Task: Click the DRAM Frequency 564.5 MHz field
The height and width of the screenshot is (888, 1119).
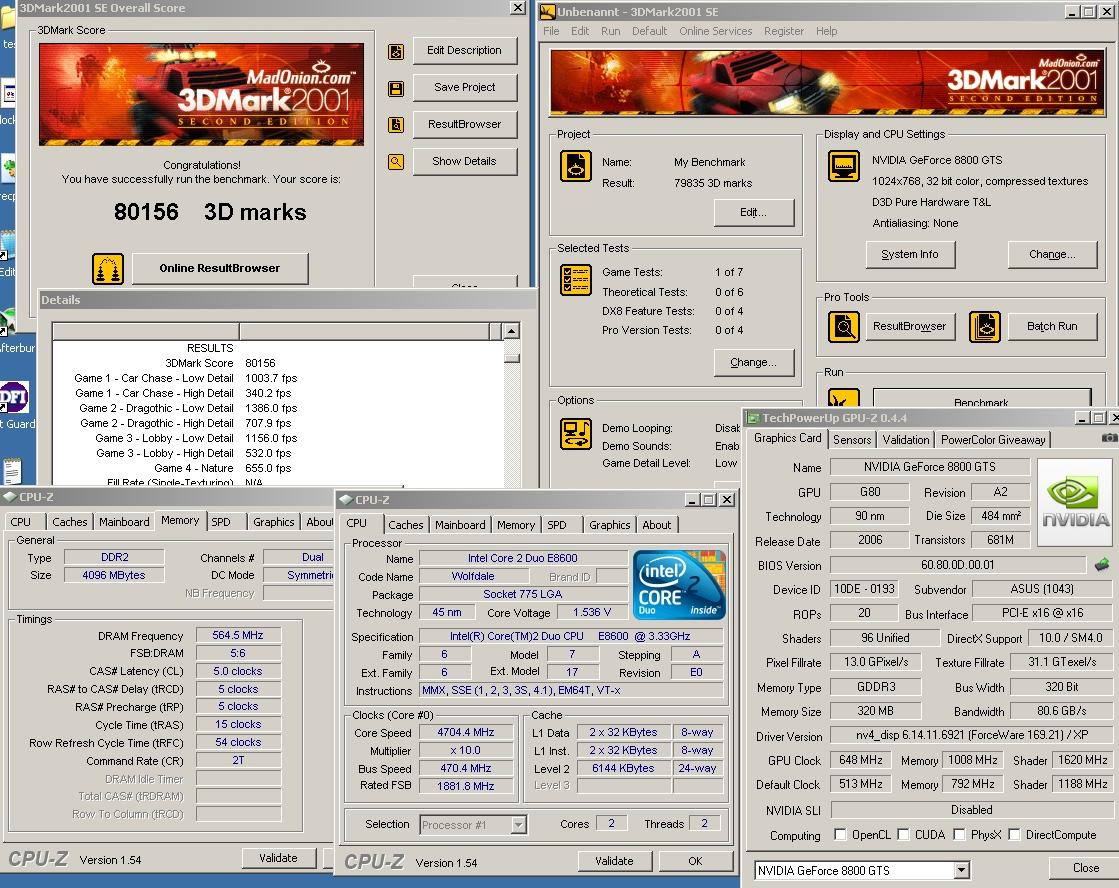Action: coord(238,635)
